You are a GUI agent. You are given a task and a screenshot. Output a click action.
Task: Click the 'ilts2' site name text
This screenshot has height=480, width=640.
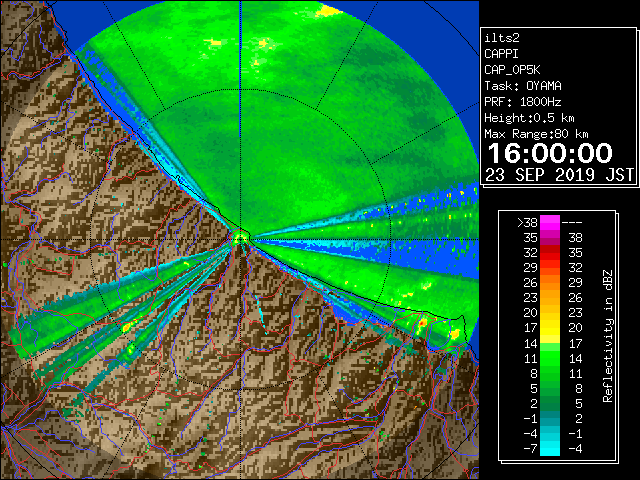502,38
